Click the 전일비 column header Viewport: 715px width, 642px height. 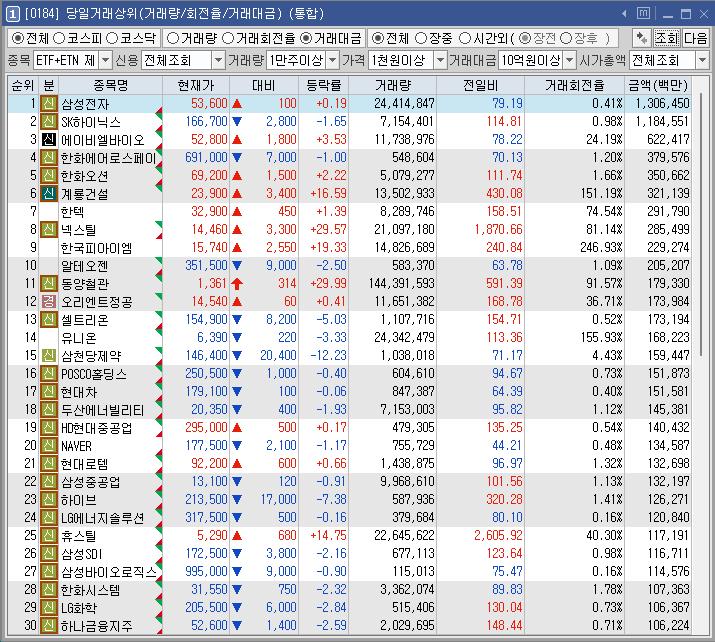click(x=480, y=85)
